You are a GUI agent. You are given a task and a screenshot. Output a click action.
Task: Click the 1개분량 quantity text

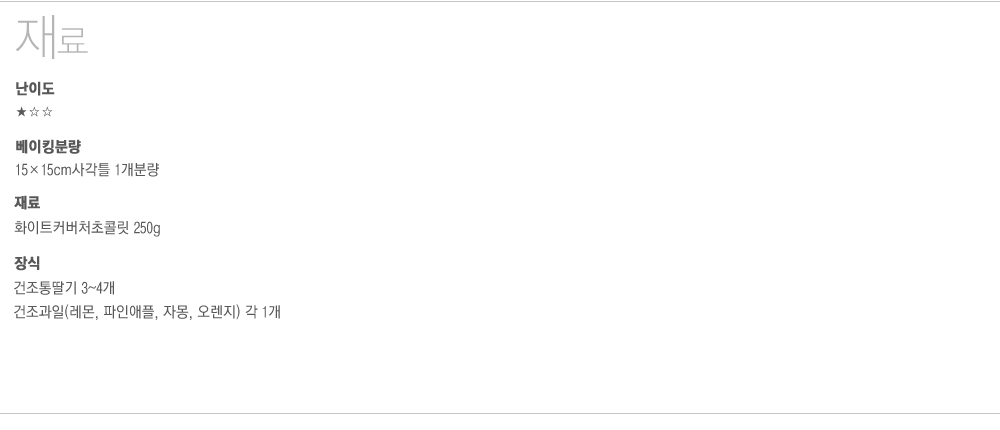pos(138,170)
